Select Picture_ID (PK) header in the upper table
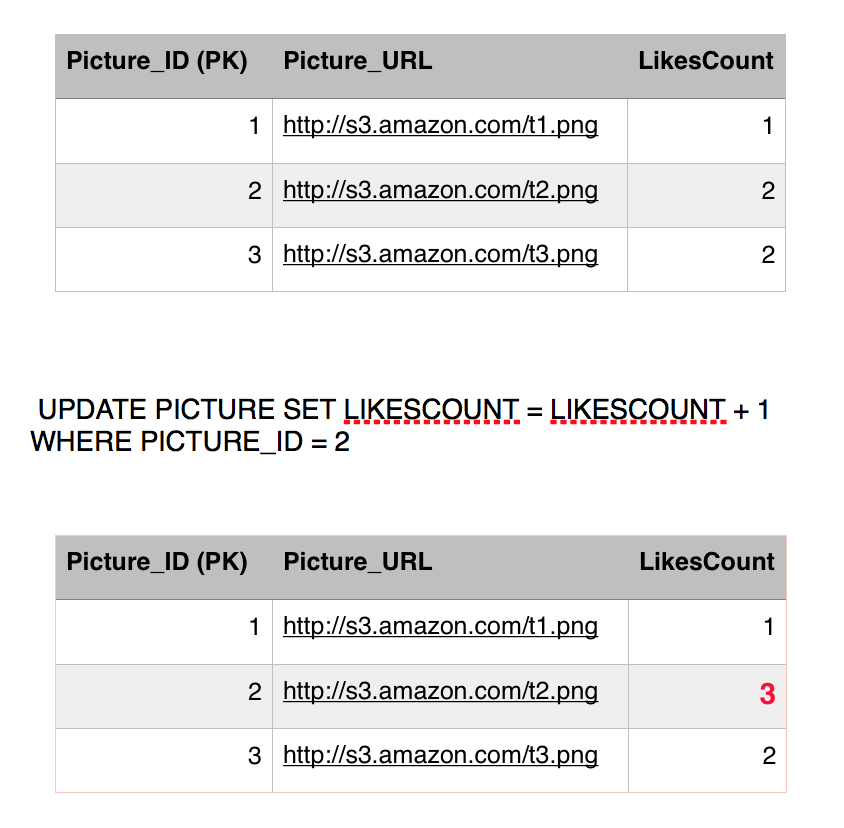Viewport: 844px width, 828px height. click(156, 61)
